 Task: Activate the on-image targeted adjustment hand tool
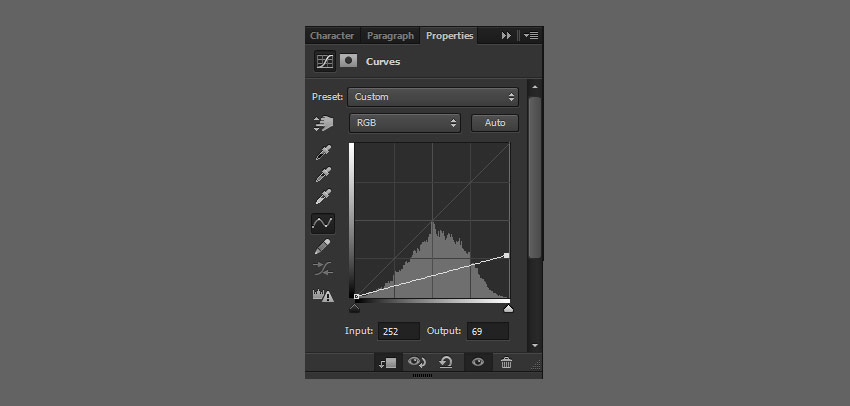[x=324, y=124]
